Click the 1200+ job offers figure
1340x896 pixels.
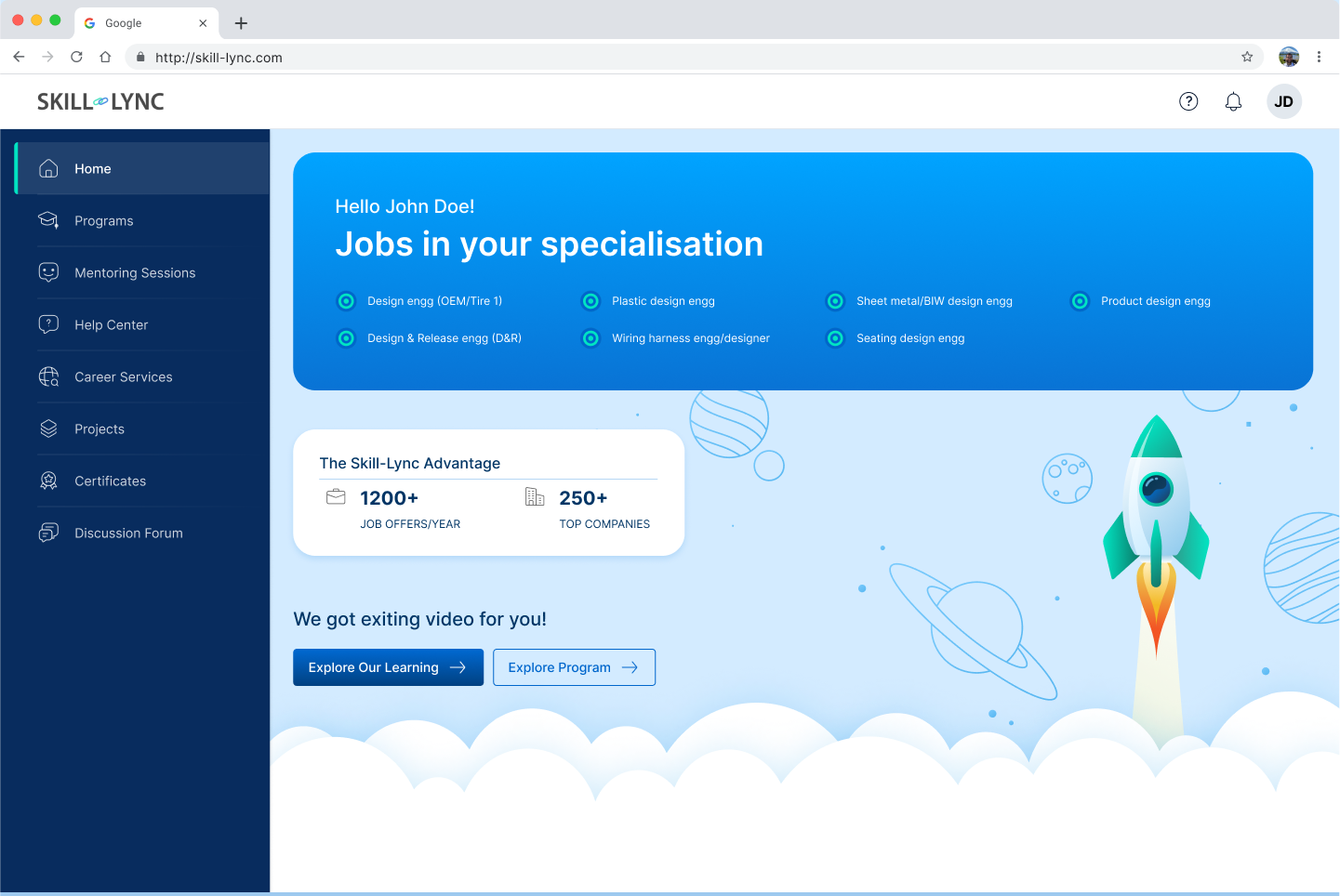(389, 498)
